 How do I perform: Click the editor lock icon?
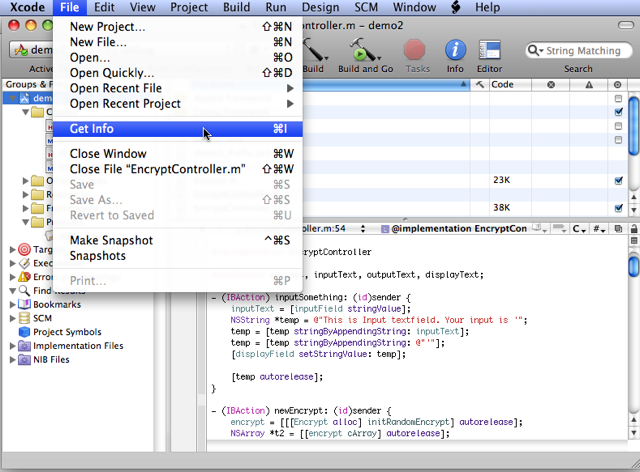click(634, 229)
